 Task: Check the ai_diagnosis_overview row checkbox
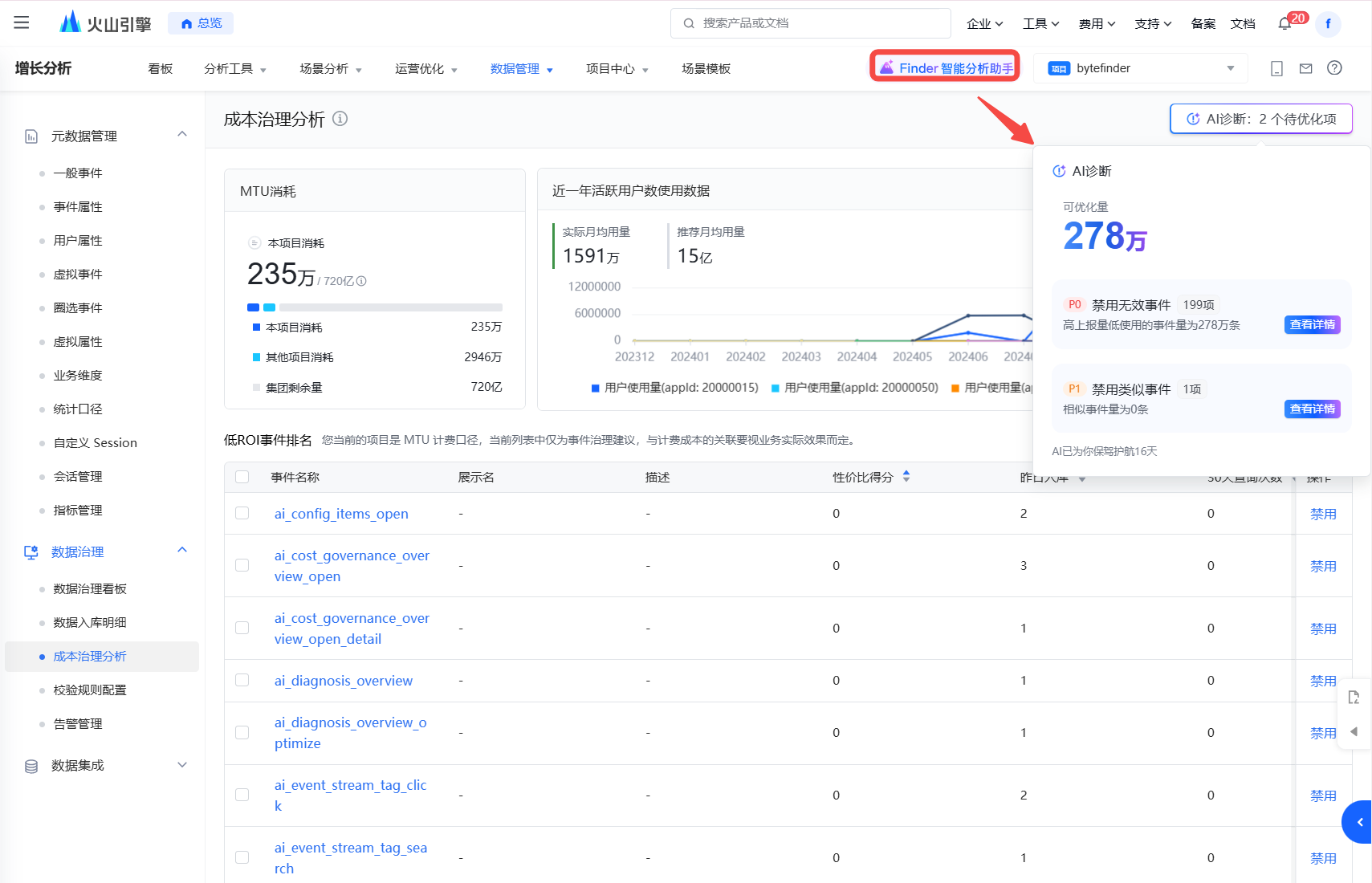pyautogui.click(x=242, y=680)
